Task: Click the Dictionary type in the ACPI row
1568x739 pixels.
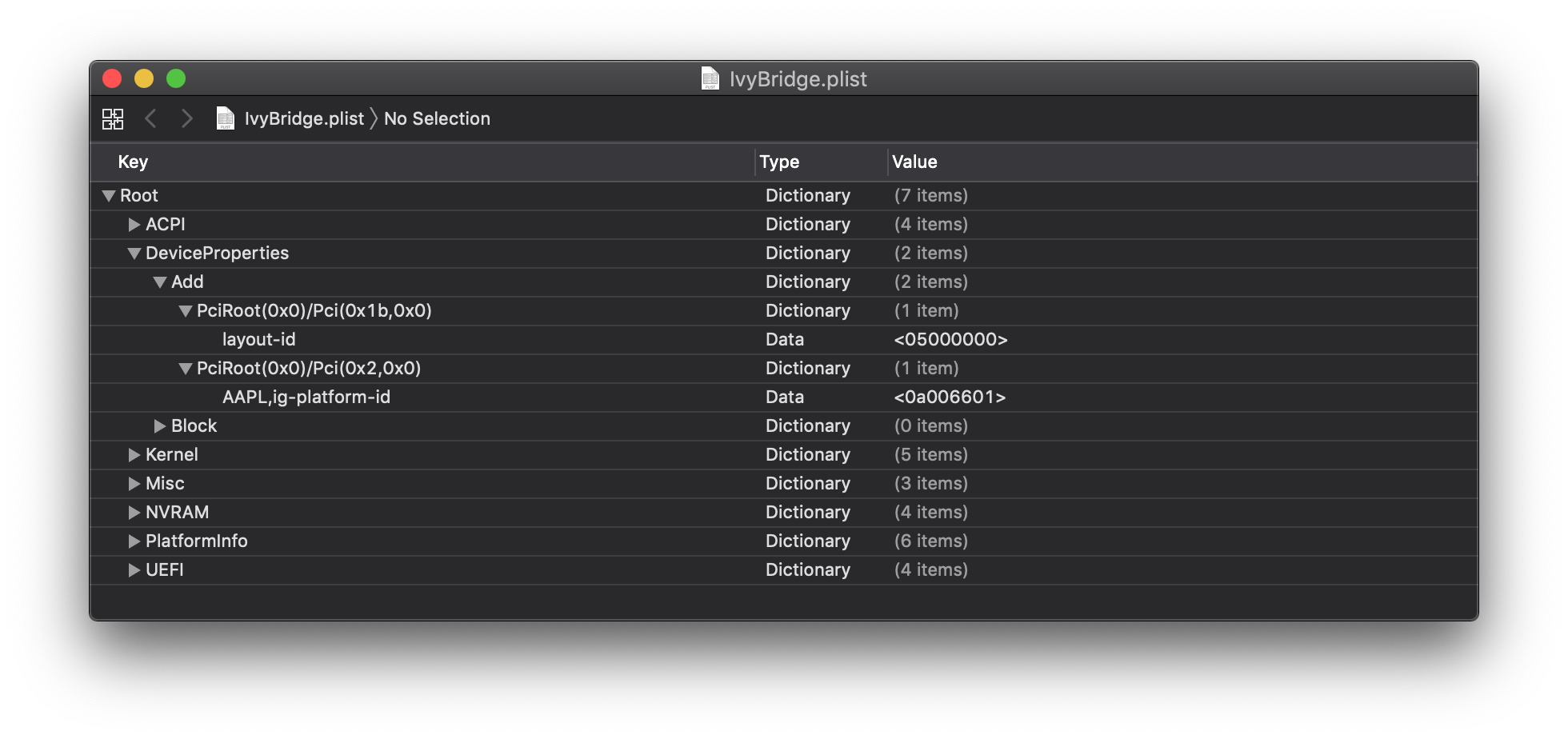Action: tap(808, 224)
